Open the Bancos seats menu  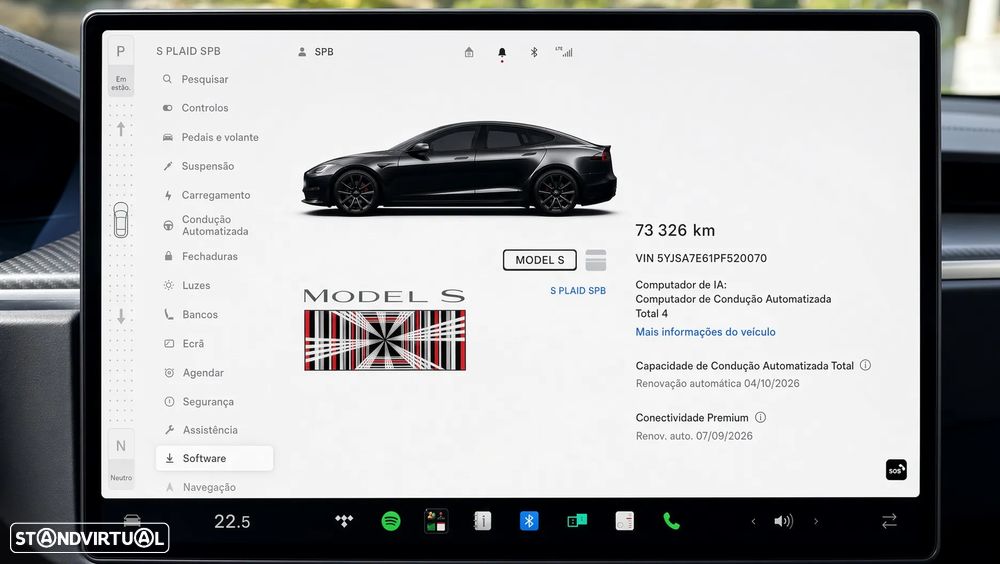pos(191,315)
